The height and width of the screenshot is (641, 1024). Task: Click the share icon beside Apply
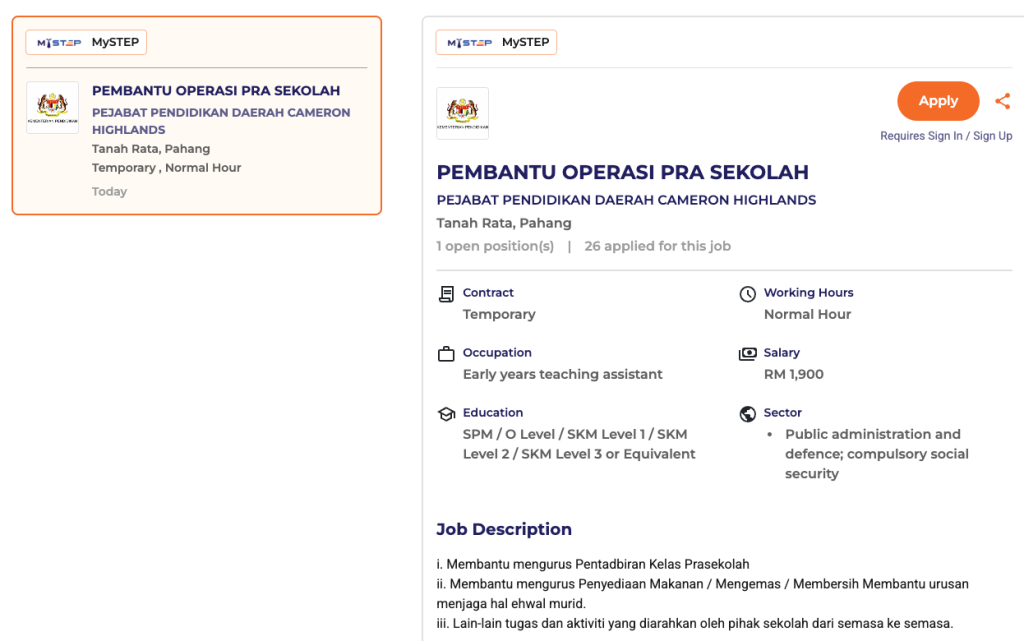point(1002,101)
